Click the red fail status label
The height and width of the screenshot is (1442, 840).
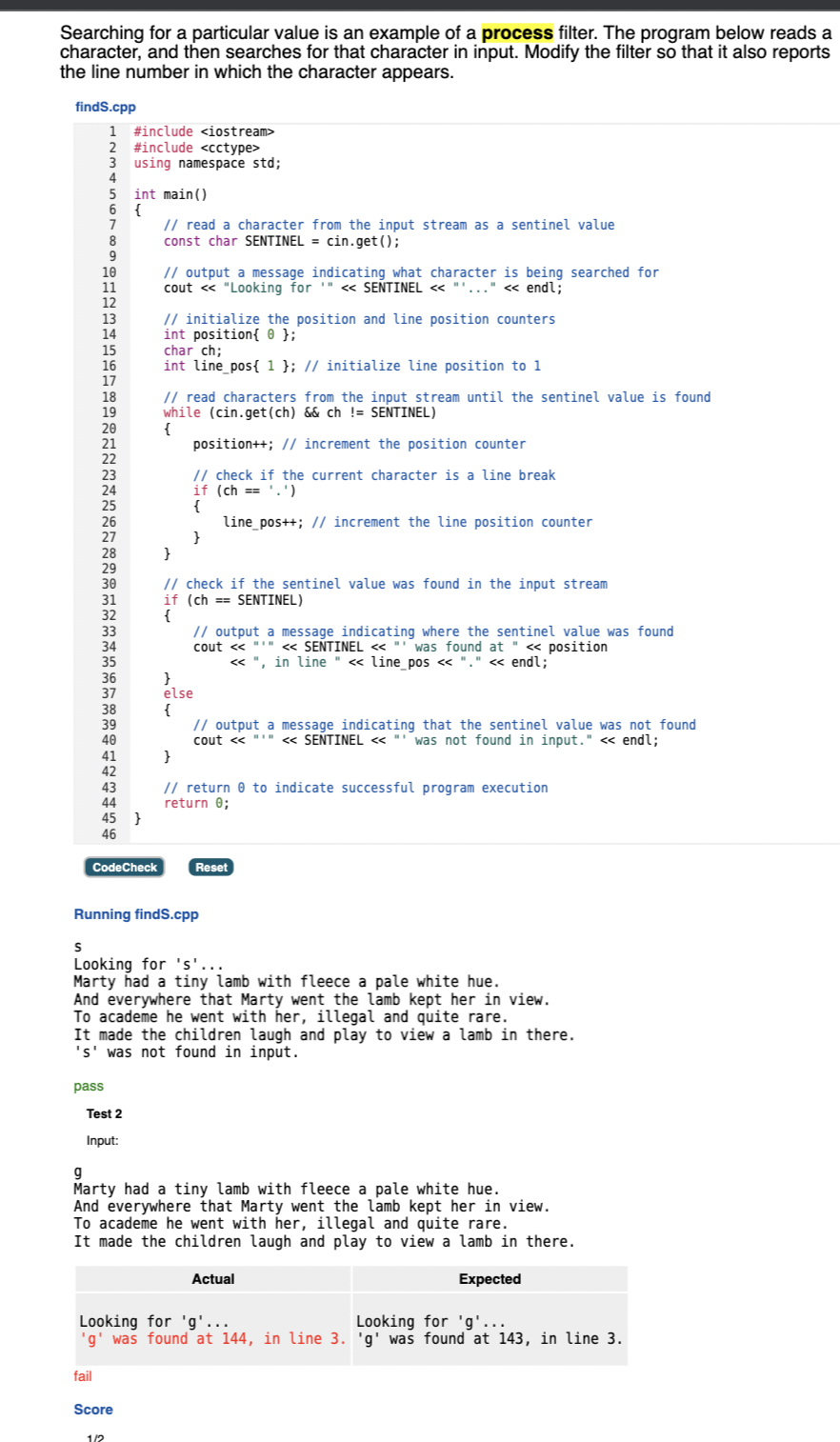coord(81,1375)
